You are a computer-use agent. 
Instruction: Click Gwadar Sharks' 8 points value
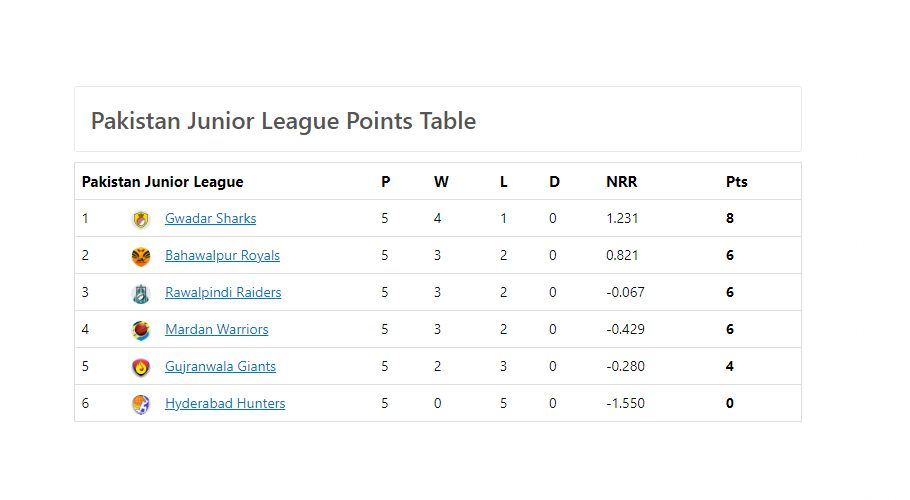coord(730,219)
